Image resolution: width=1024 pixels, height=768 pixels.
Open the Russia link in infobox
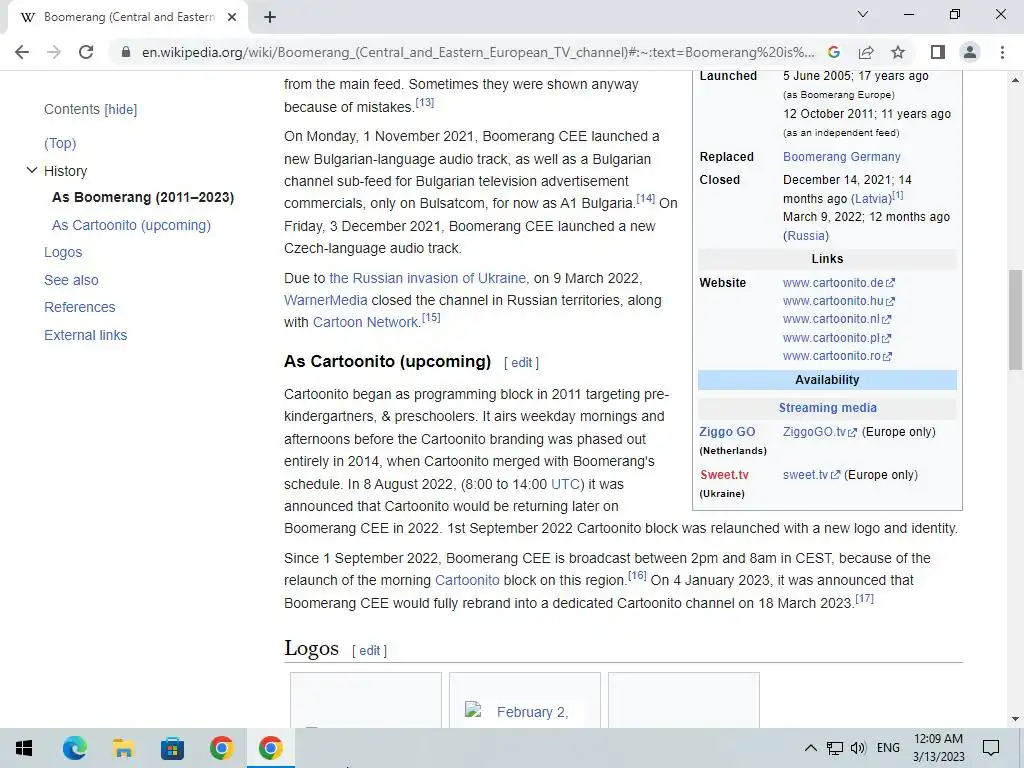(x=806, y=236)
